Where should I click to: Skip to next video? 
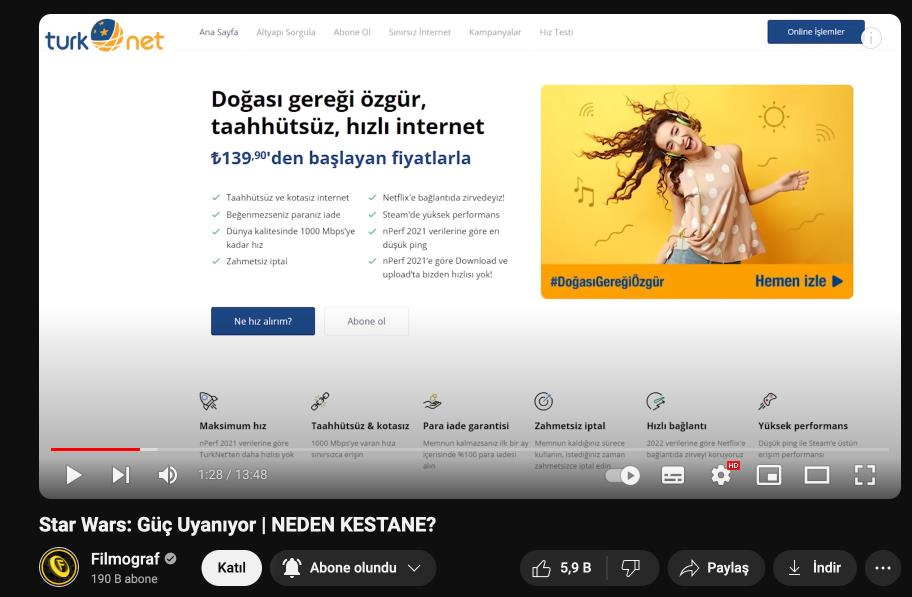121,475
